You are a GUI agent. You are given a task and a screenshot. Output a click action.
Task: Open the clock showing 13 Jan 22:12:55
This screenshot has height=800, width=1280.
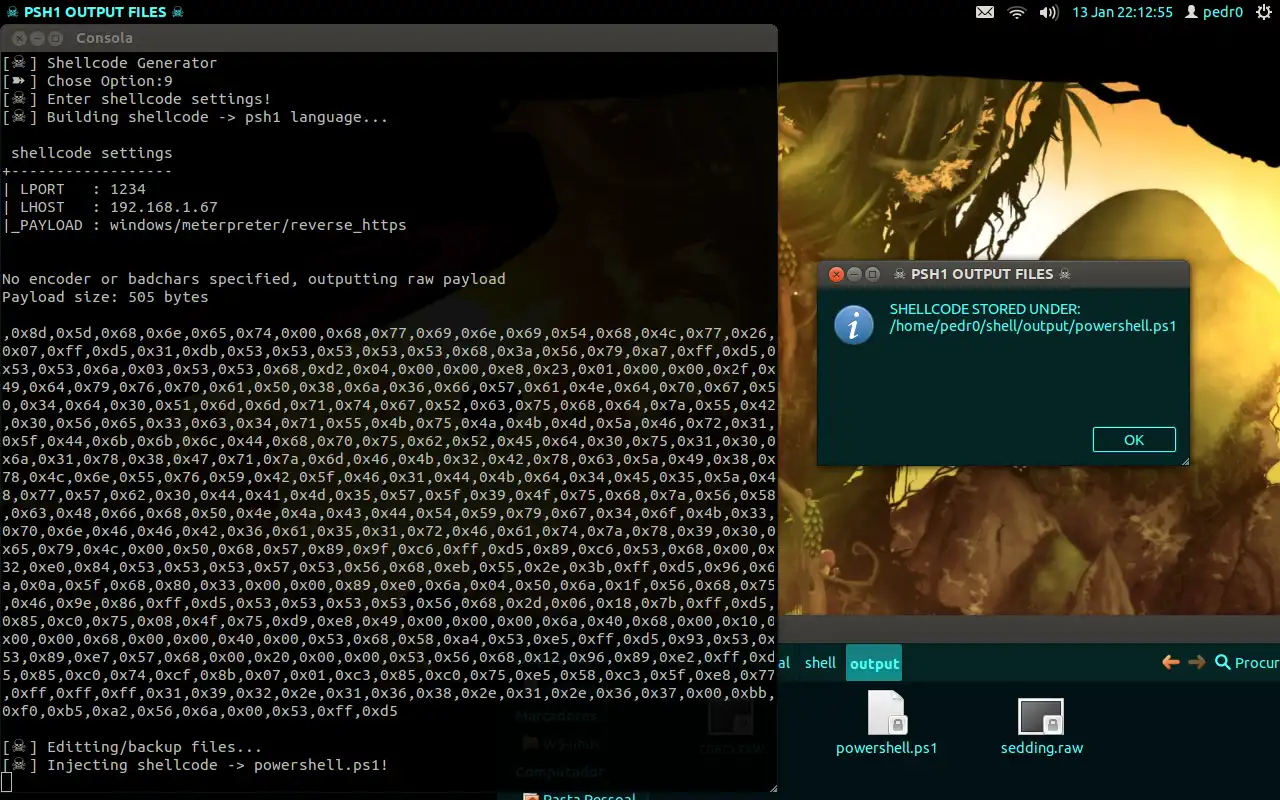point(1122,12)
